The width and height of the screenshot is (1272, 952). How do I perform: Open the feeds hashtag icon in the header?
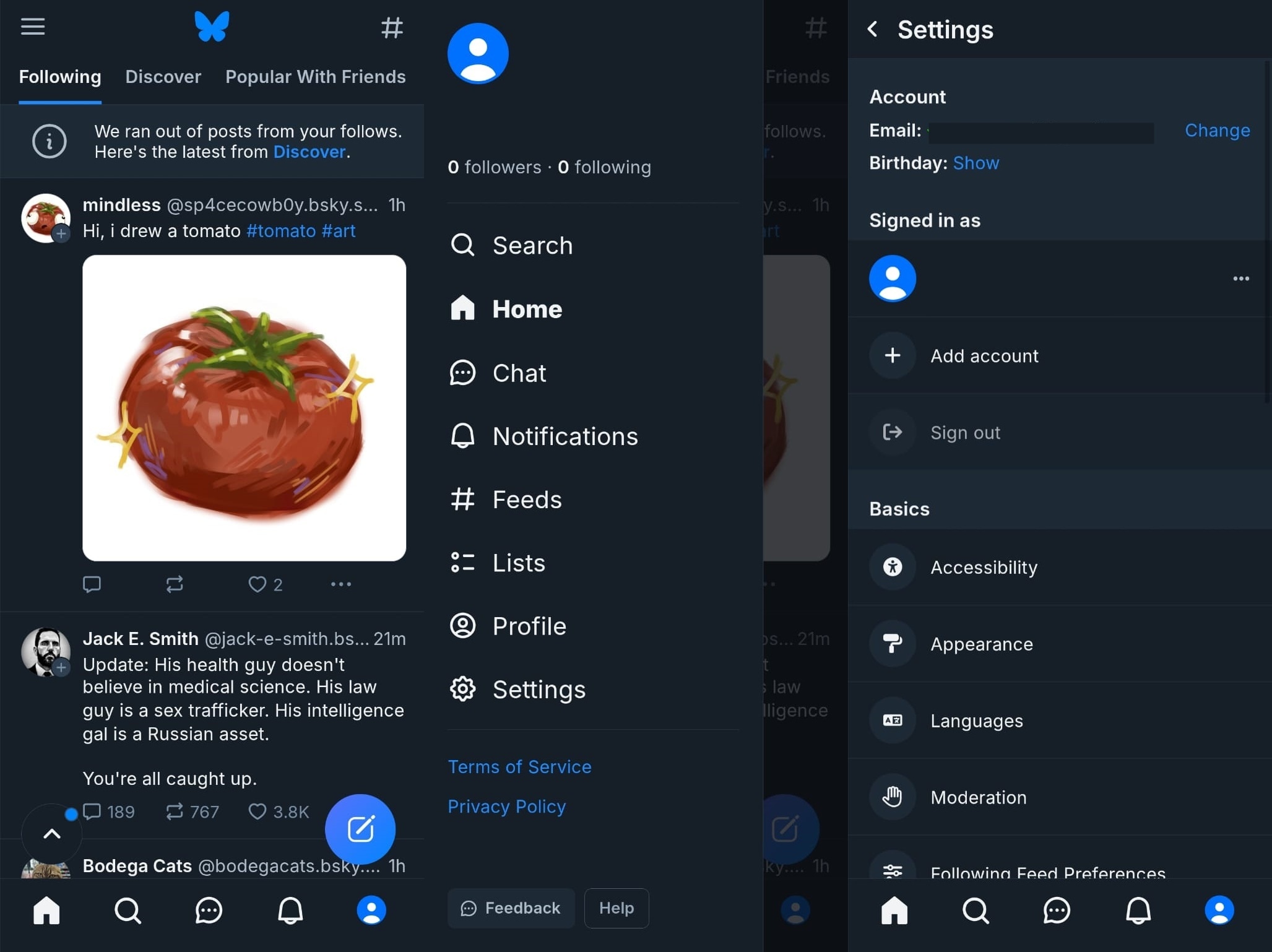pos(392,28)
